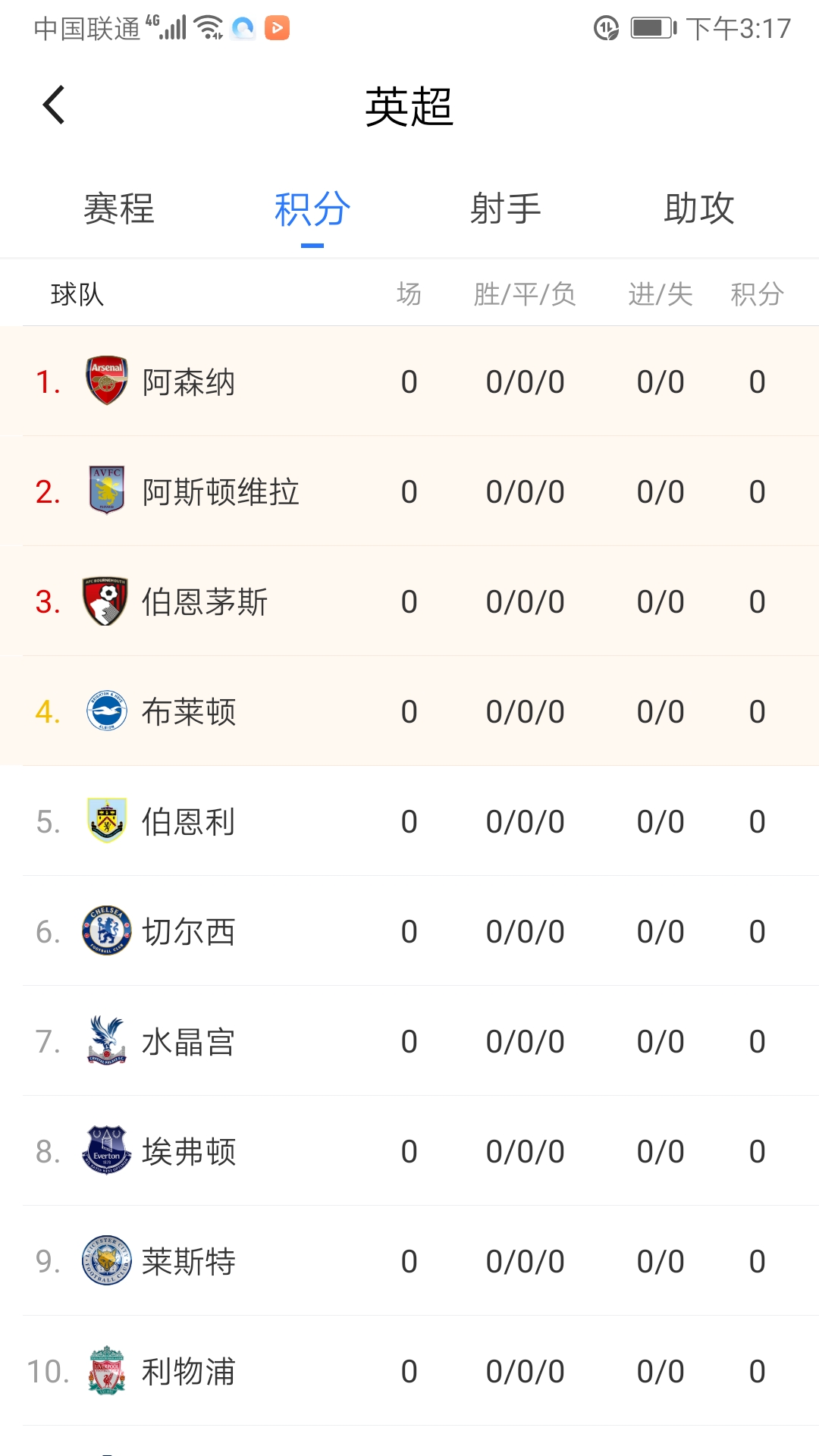Tap the Brighton club crest

coord(107,711)
